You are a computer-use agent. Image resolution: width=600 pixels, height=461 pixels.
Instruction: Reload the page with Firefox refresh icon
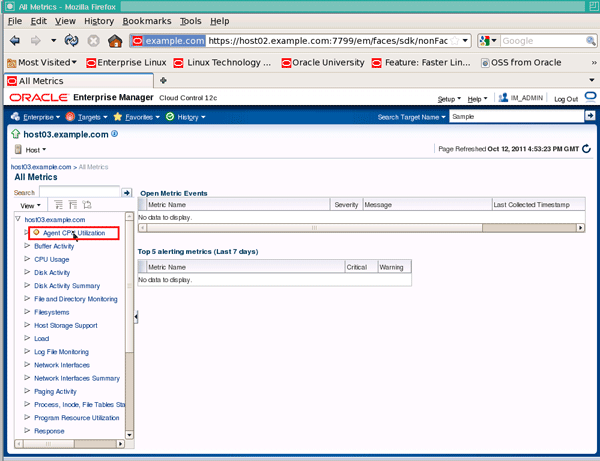(x=72, y=40)
